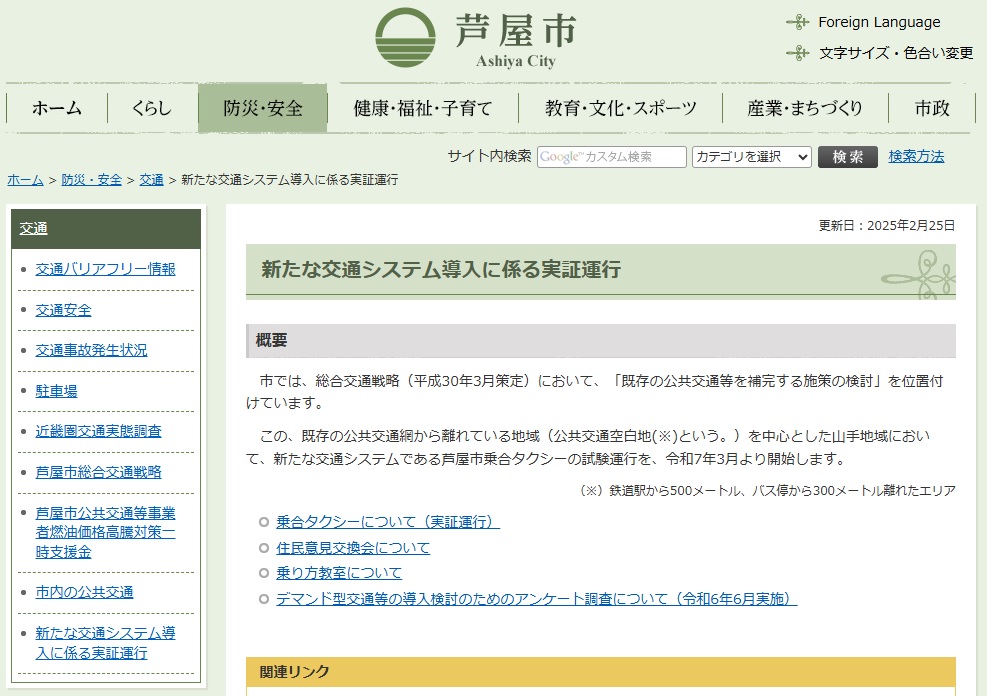
Task: Open 文字サイズ・色合い変更 settings
Action: click(x=896, y=53)
